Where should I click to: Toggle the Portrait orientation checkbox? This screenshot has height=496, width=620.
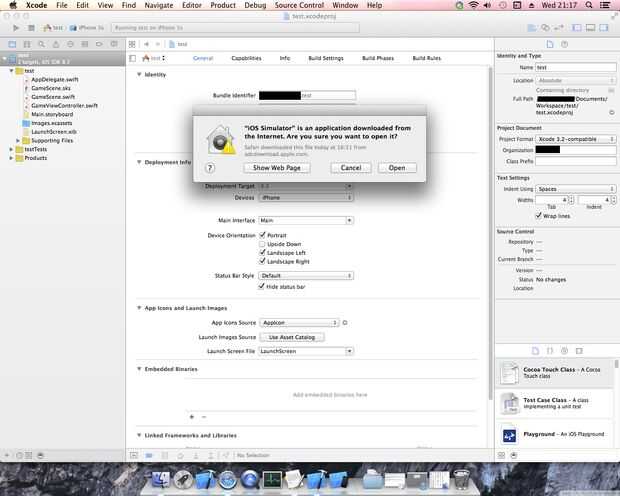tap(262, 235)
